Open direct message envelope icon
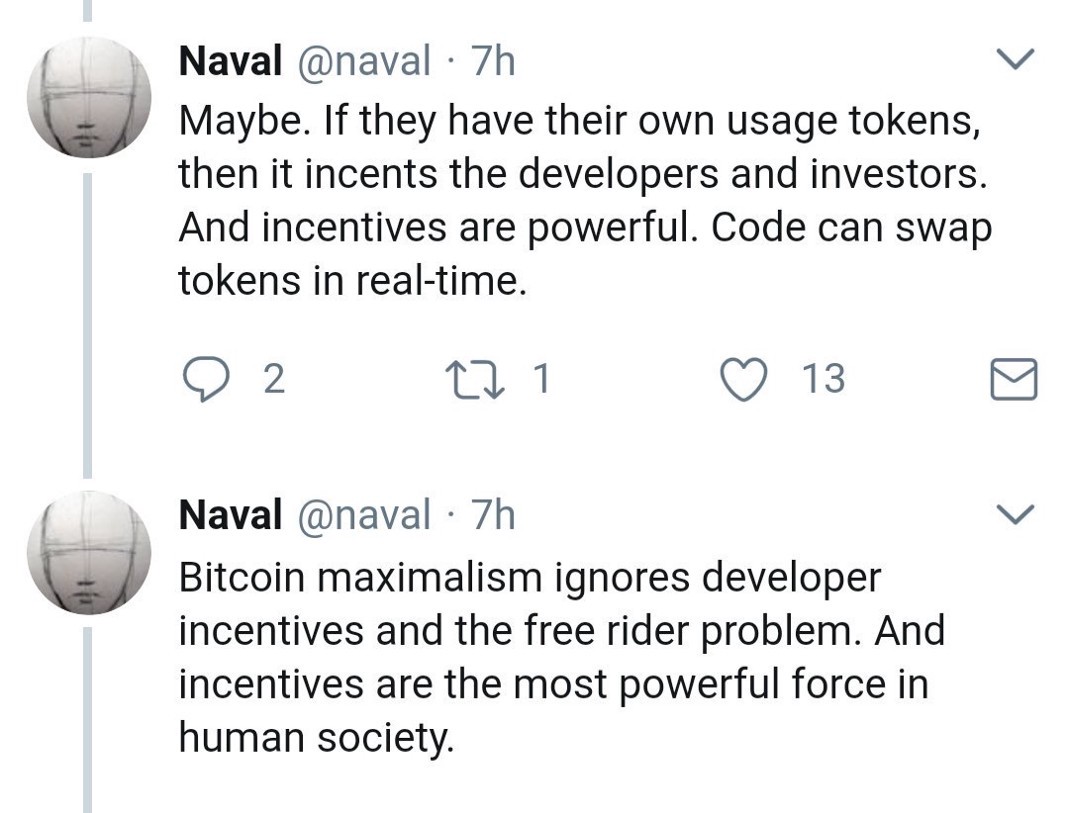 pos(1013,379)
